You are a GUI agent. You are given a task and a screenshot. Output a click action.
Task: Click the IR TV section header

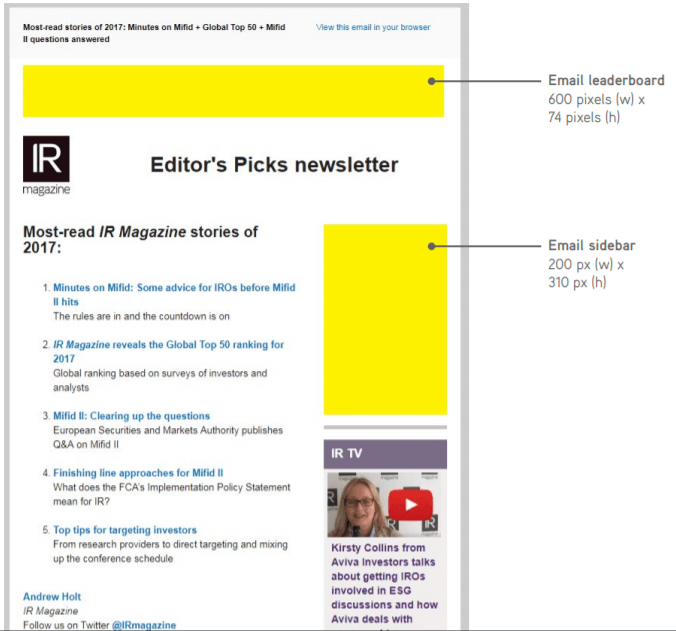[x=385, y=454]
